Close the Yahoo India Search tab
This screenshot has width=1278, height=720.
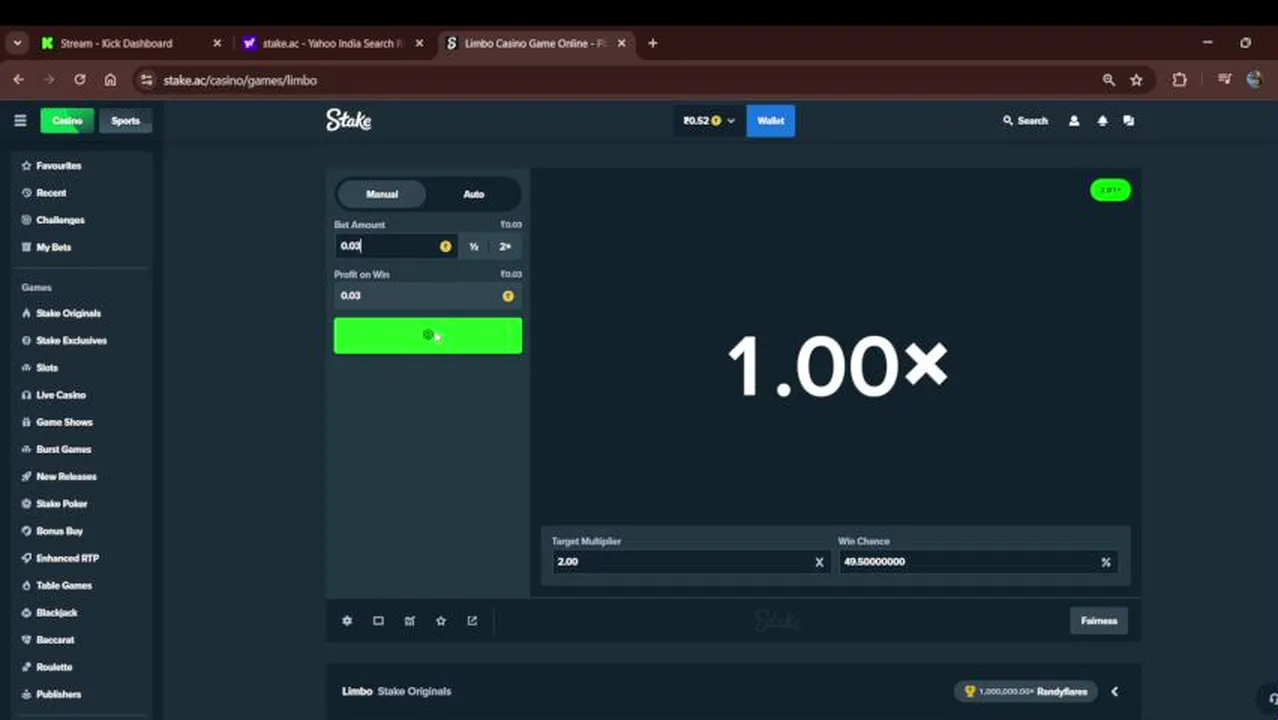[419, 43]
